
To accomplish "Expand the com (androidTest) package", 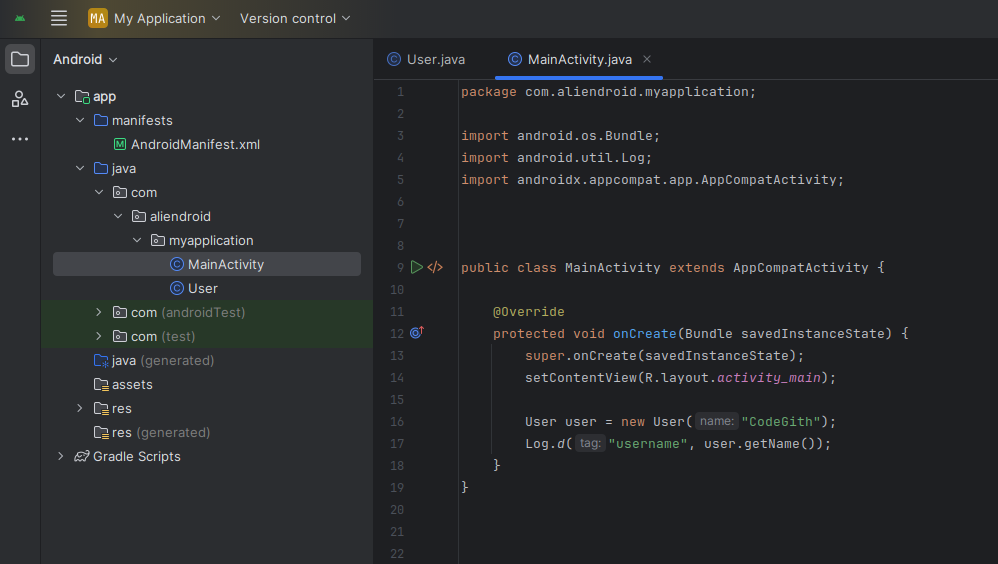I will click(99, 312).
